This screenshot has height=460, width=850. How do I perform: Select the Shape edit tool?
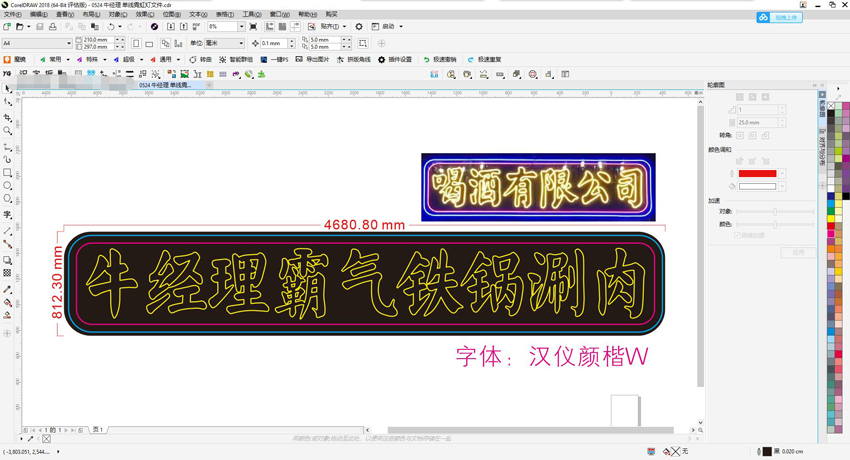point(7,102)
